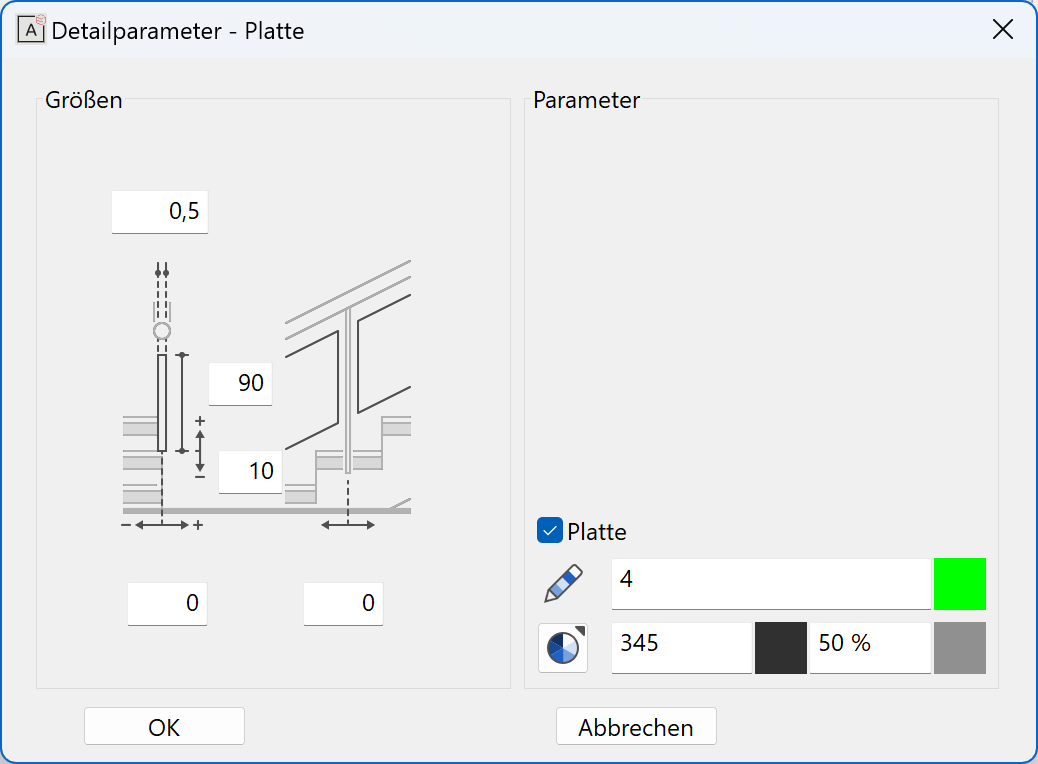
Task: Close the Detailparameter - Platte dialog
Action: (1003, 29)
